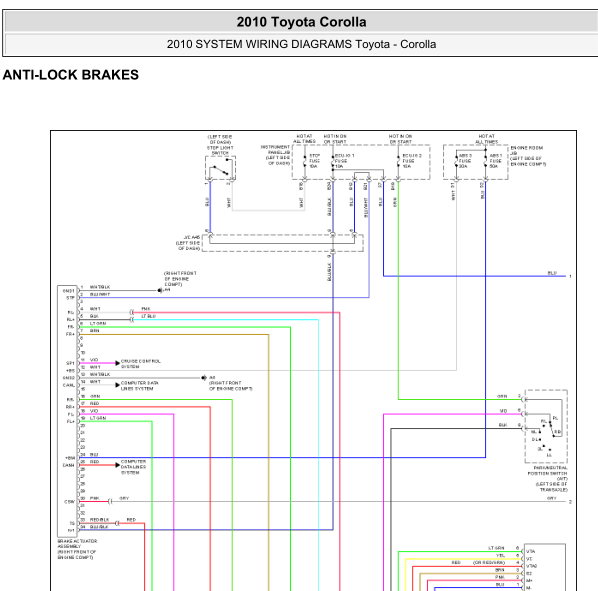Click 'BRN' wire label at pin 7

point(95,331)
